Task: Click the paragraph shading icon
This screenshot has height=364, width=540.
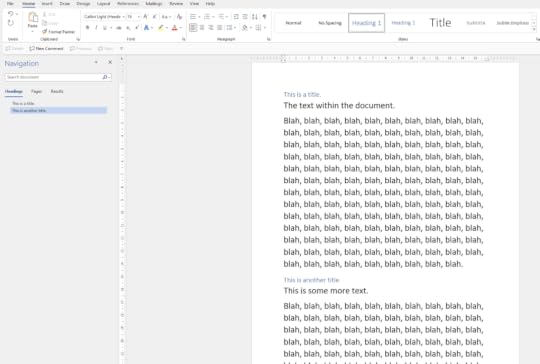Action: pyautogui.click(x=245, y=28)
